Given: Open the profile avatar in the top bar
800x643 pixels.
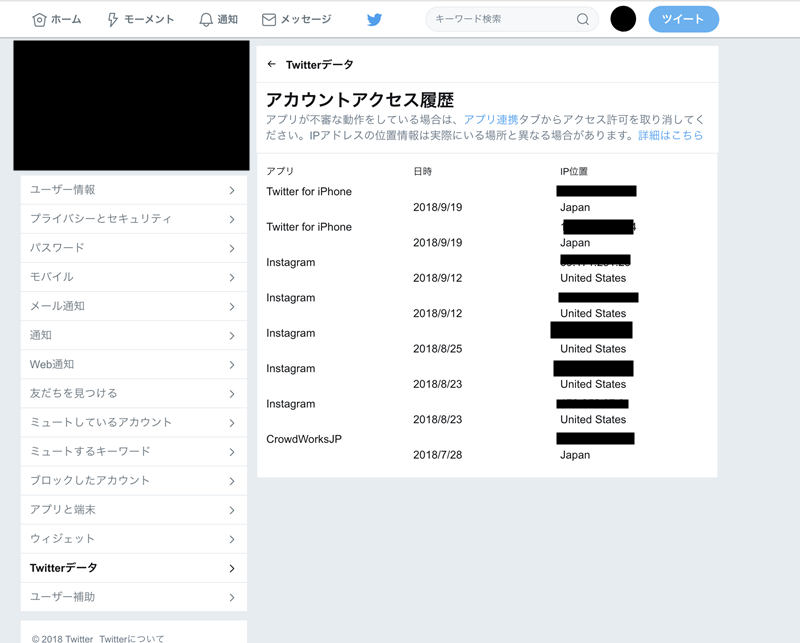Looking at the screenshot, I should click(622, 18).
